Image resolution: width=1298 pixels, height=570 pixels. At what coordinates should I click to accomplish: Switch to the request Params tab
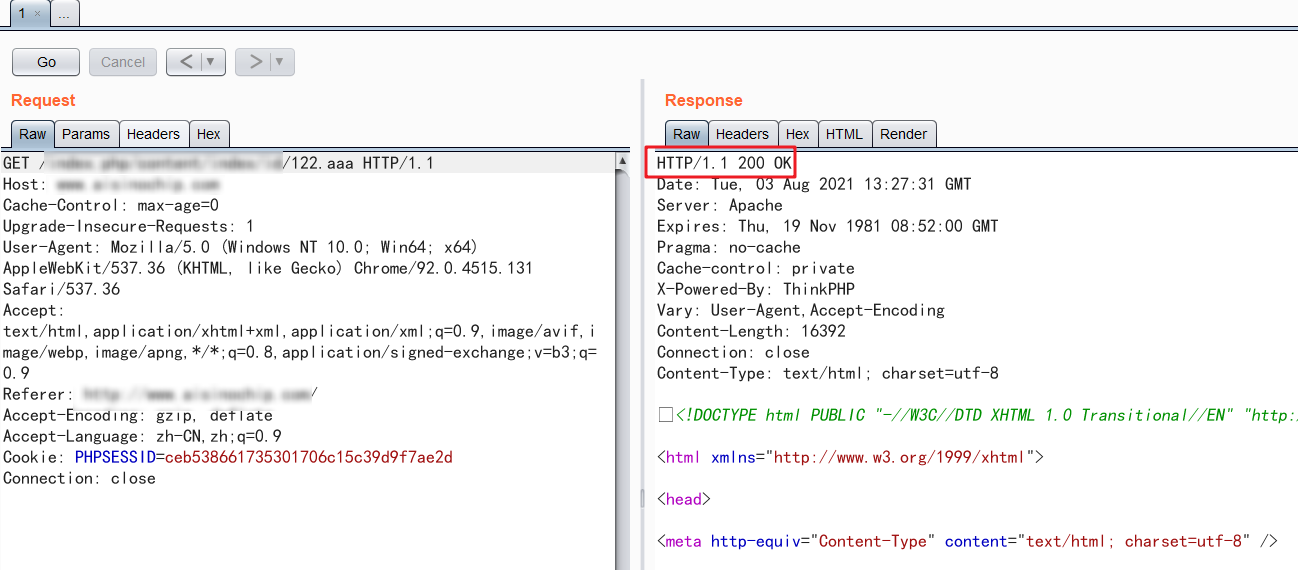[x=86, y=134]
